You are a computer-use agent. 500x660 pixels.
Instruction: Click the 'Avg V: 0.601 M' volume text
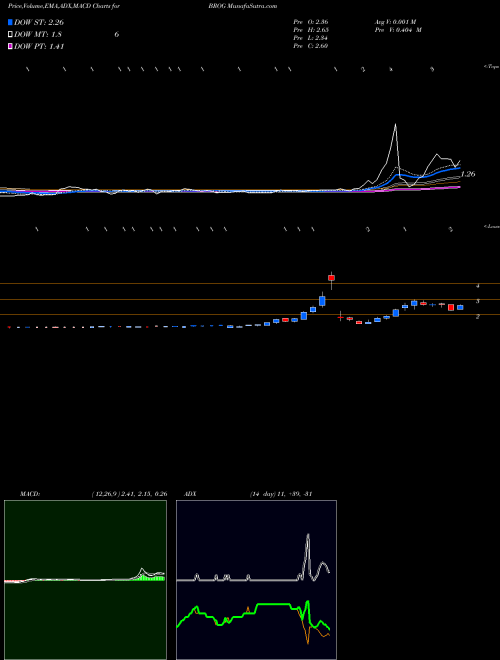tap(395, 22)
